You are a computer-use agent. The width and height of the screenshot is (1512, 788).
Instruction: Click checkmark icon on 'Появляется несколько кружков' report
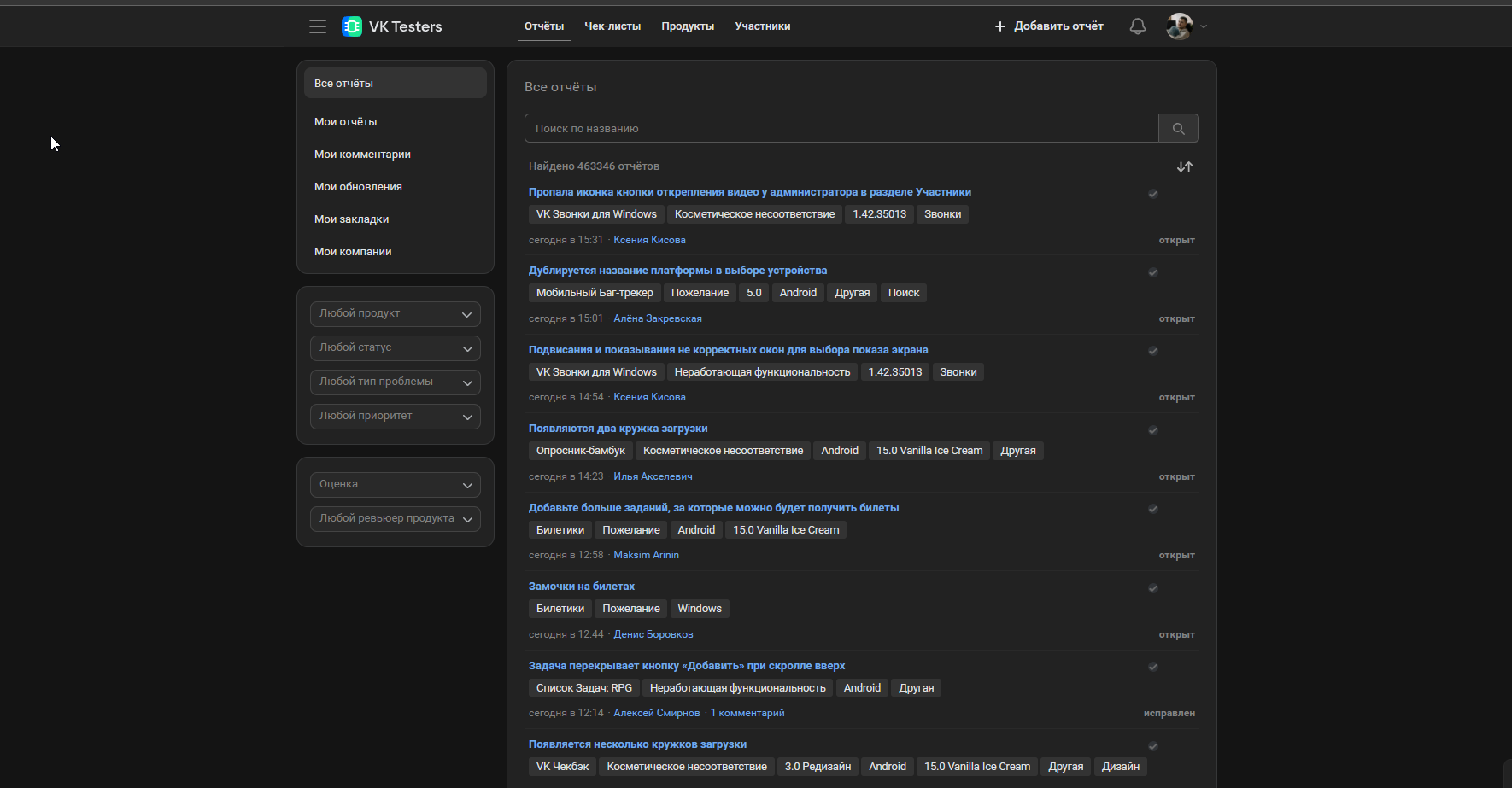tap(1153, 746)
